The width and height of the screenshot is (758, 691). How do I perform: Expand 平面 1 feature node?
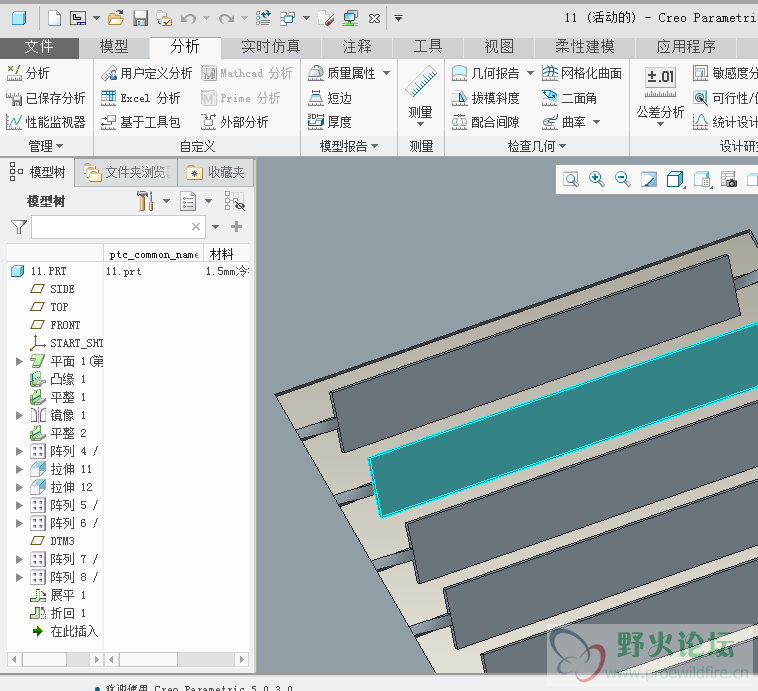point(19,361)
